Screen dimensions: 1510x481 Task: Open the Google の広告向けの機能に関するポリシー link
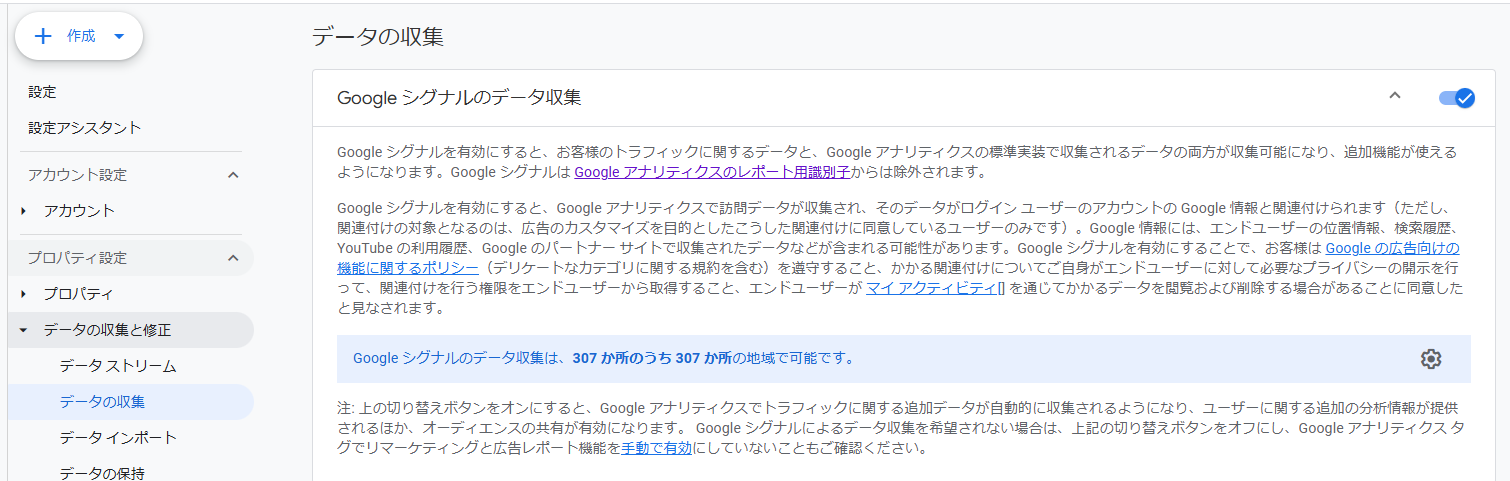tap(1393, 248)
